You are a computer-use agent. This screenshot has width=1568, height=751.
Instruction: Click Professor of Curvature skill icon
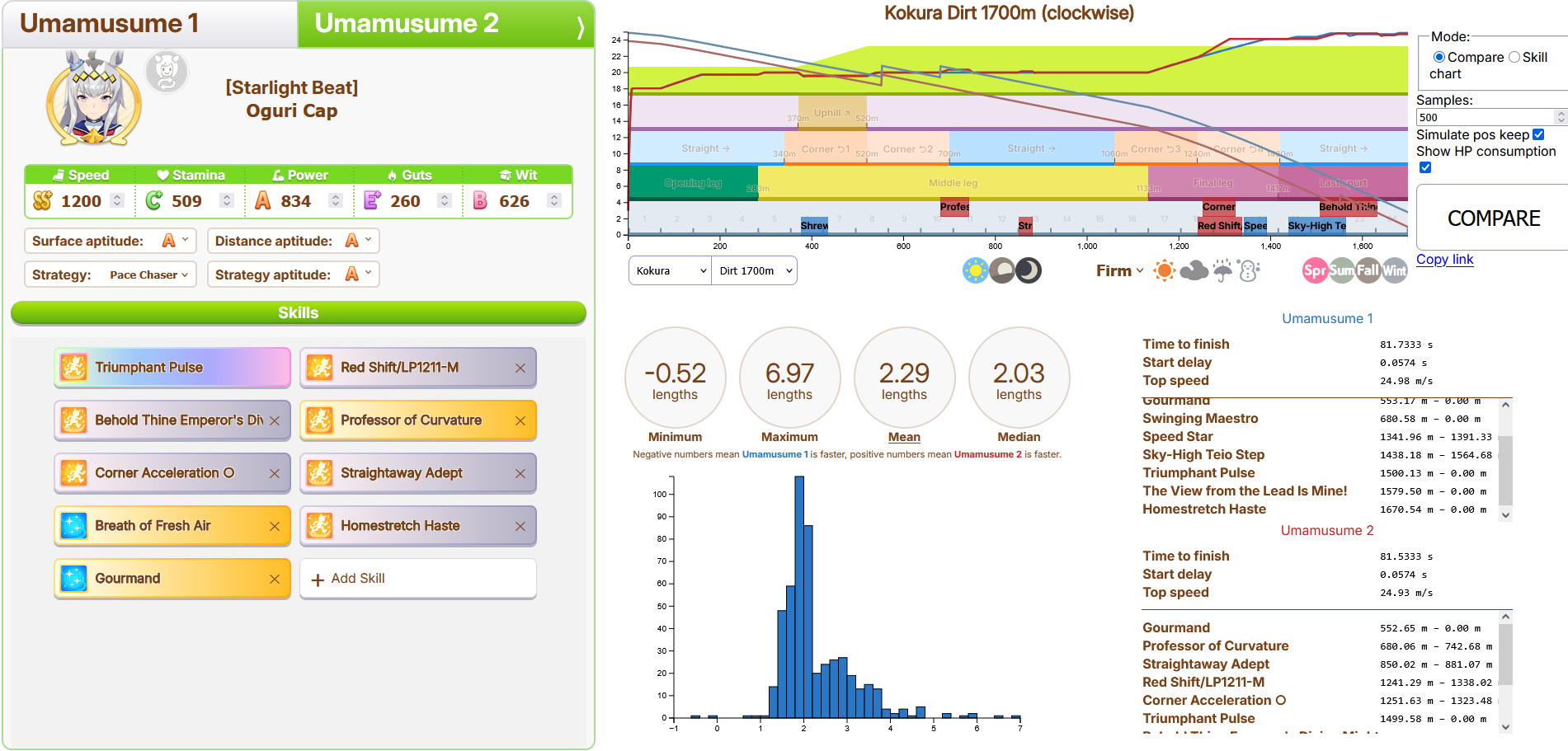319,420
